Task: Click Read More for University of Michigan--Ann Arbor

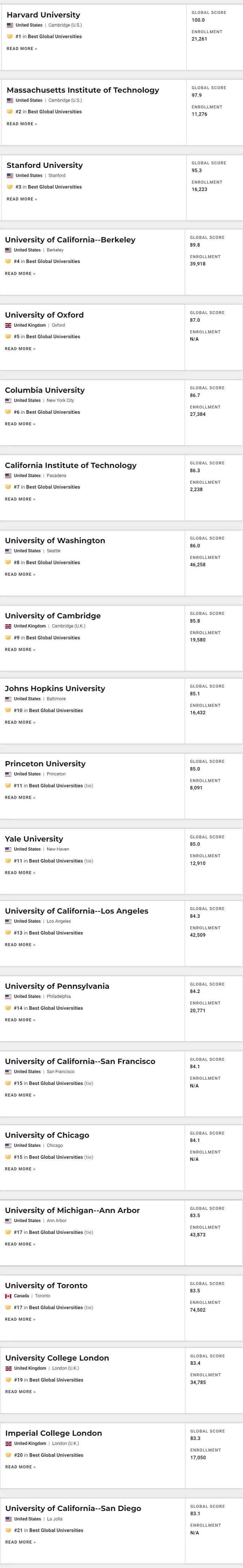Action: (x=20, y=1244)
